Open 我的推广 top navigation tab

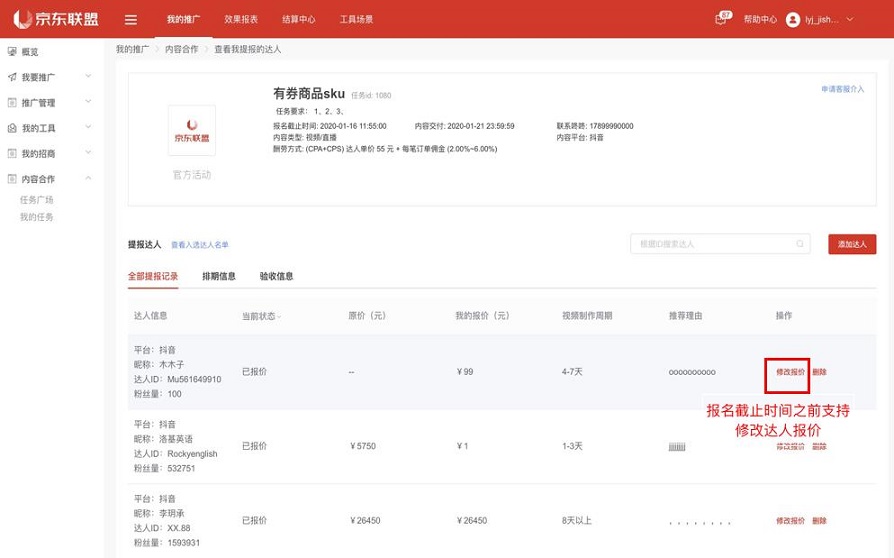184,19
